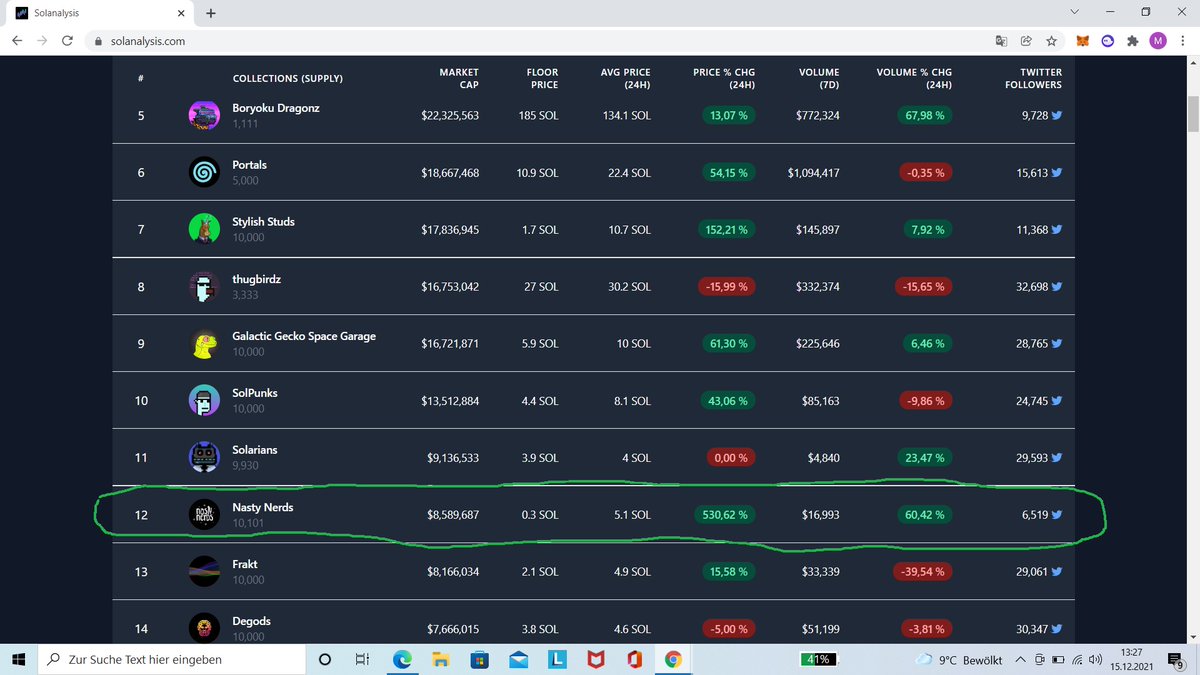Sort by the MARKET CAP column header
1200x675 pixels.
pyautogui.click(x=459, y=78)
